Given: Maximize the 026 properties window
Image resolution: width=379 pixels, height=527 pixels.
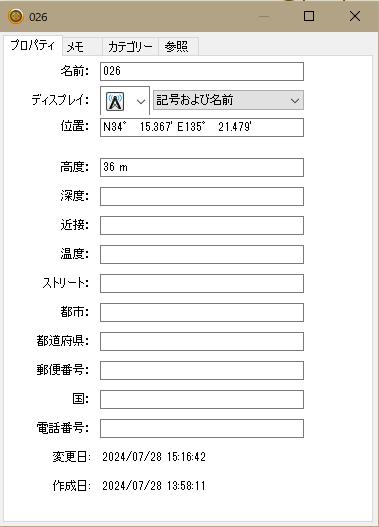Looking at the screenshot, I should [x=309, y=16].
